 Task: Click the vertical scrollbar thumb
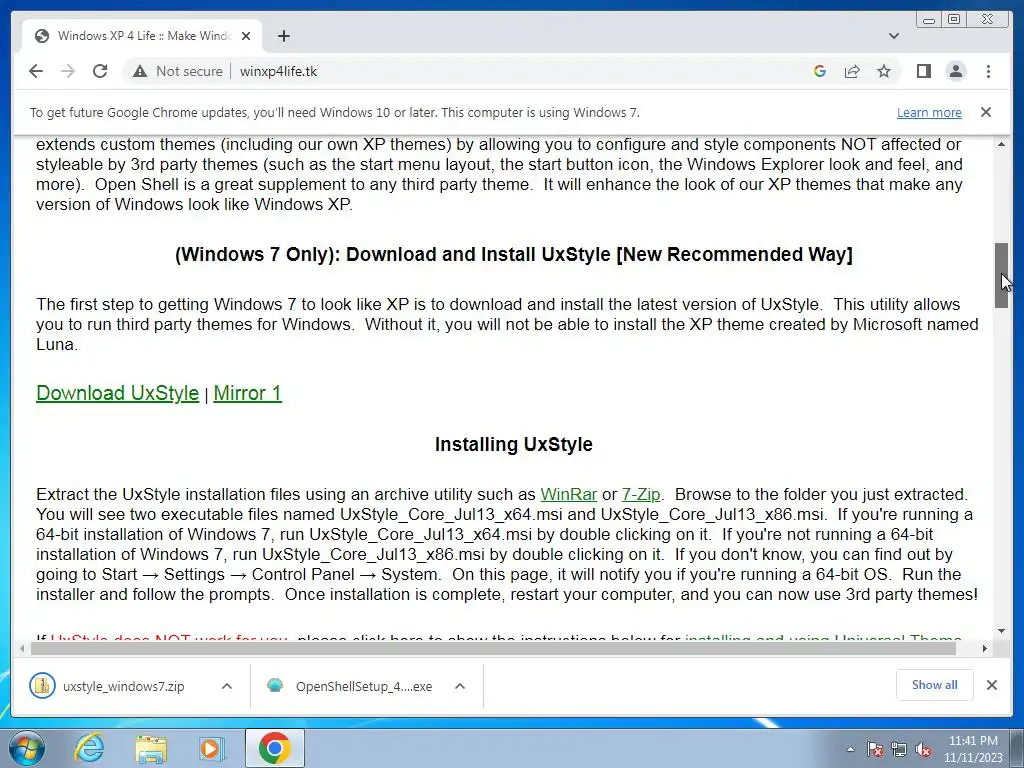coord(1001,275)
